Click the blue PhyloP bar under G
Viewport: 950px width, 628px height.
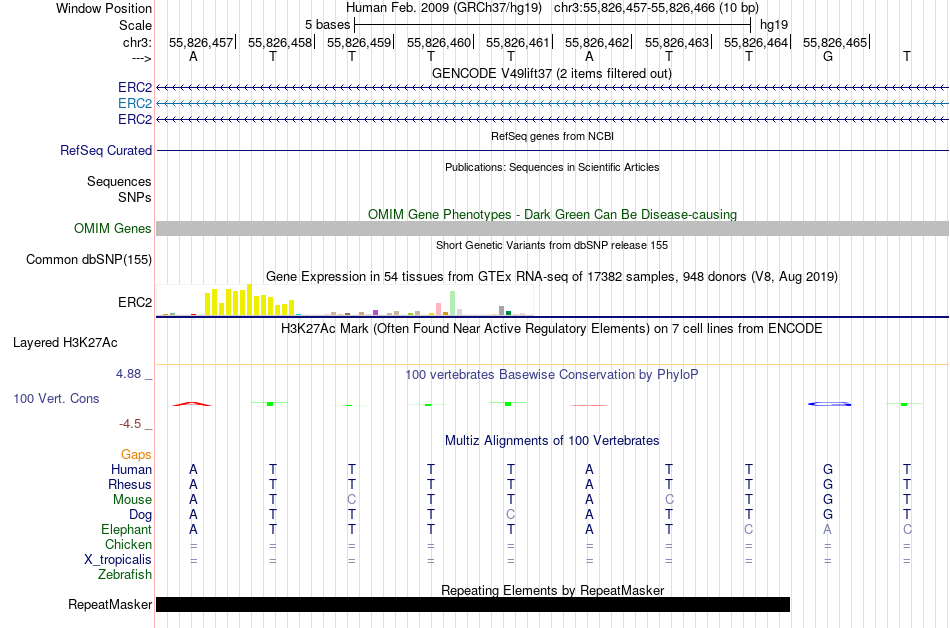click(829, 404)
